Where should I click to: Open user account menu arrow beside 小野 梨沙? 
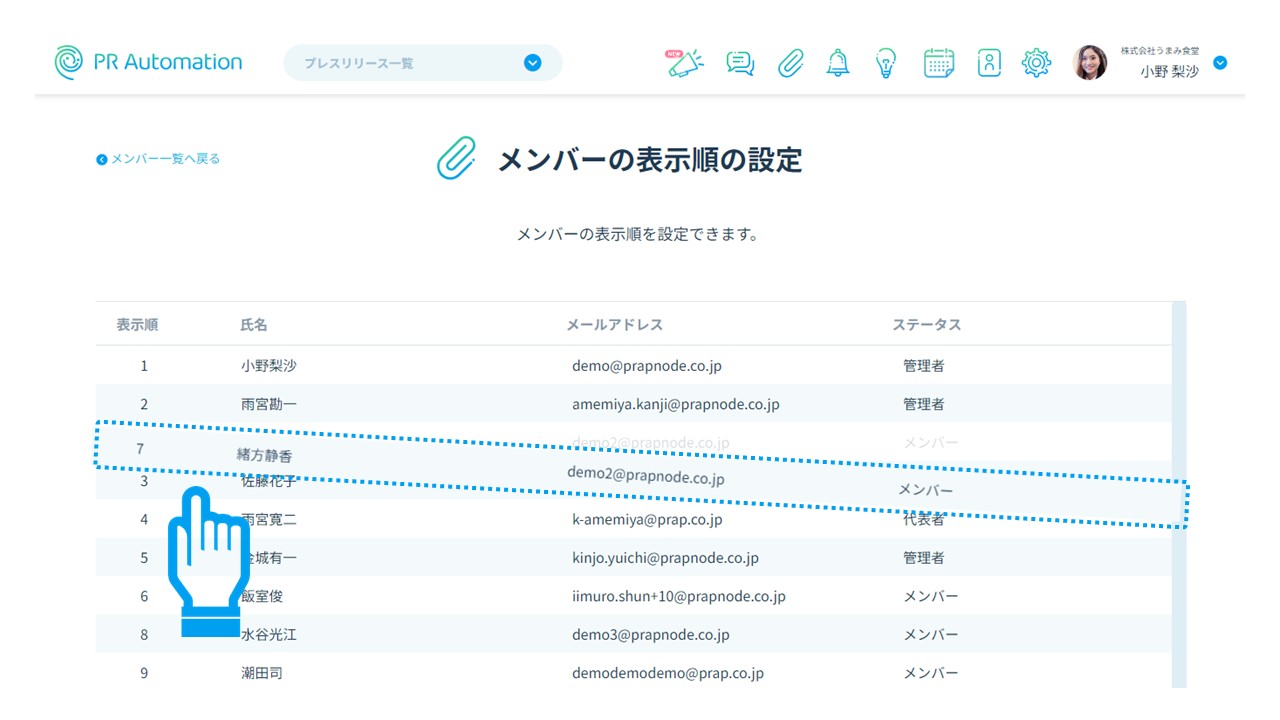click(x=1220, y=63)
